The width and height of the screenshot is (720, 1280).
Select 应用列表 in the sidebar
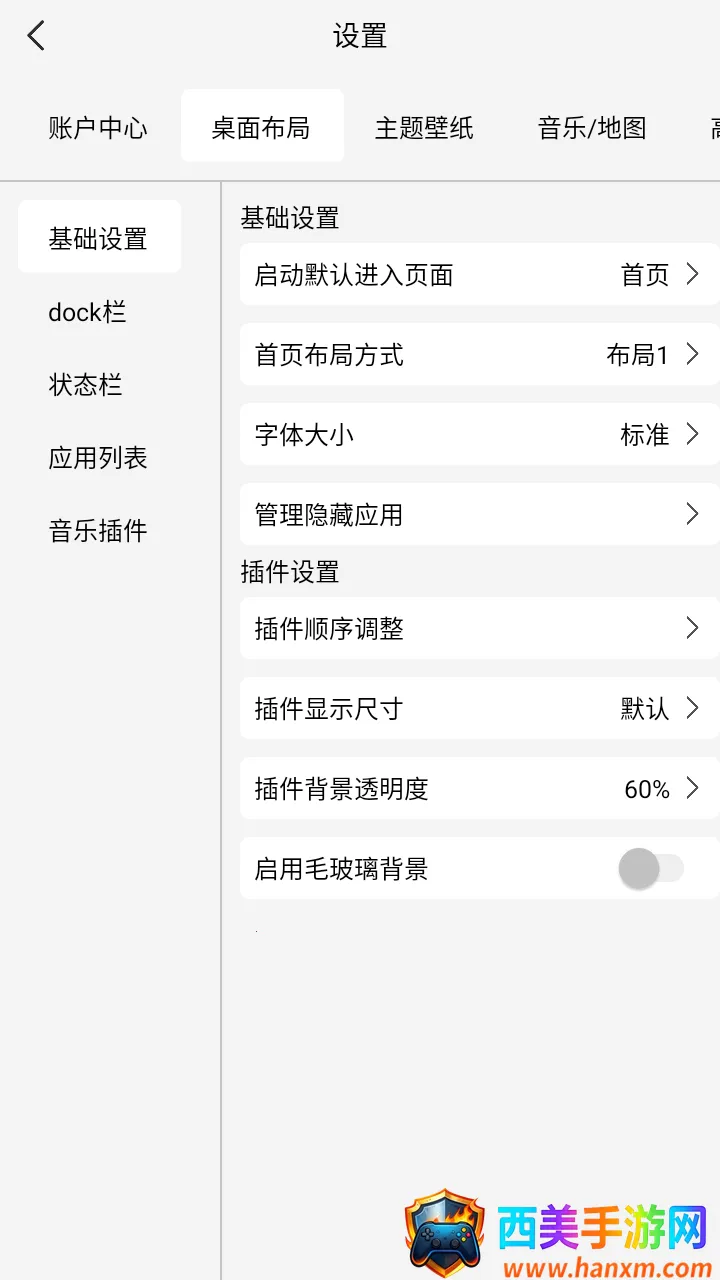click(x=98, y=458)
